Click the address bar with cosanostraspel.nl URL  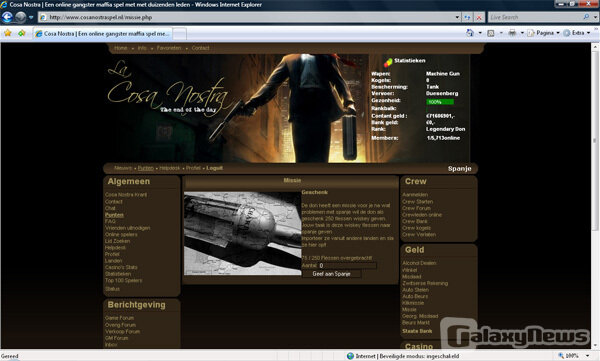click(x=246, y=17)
